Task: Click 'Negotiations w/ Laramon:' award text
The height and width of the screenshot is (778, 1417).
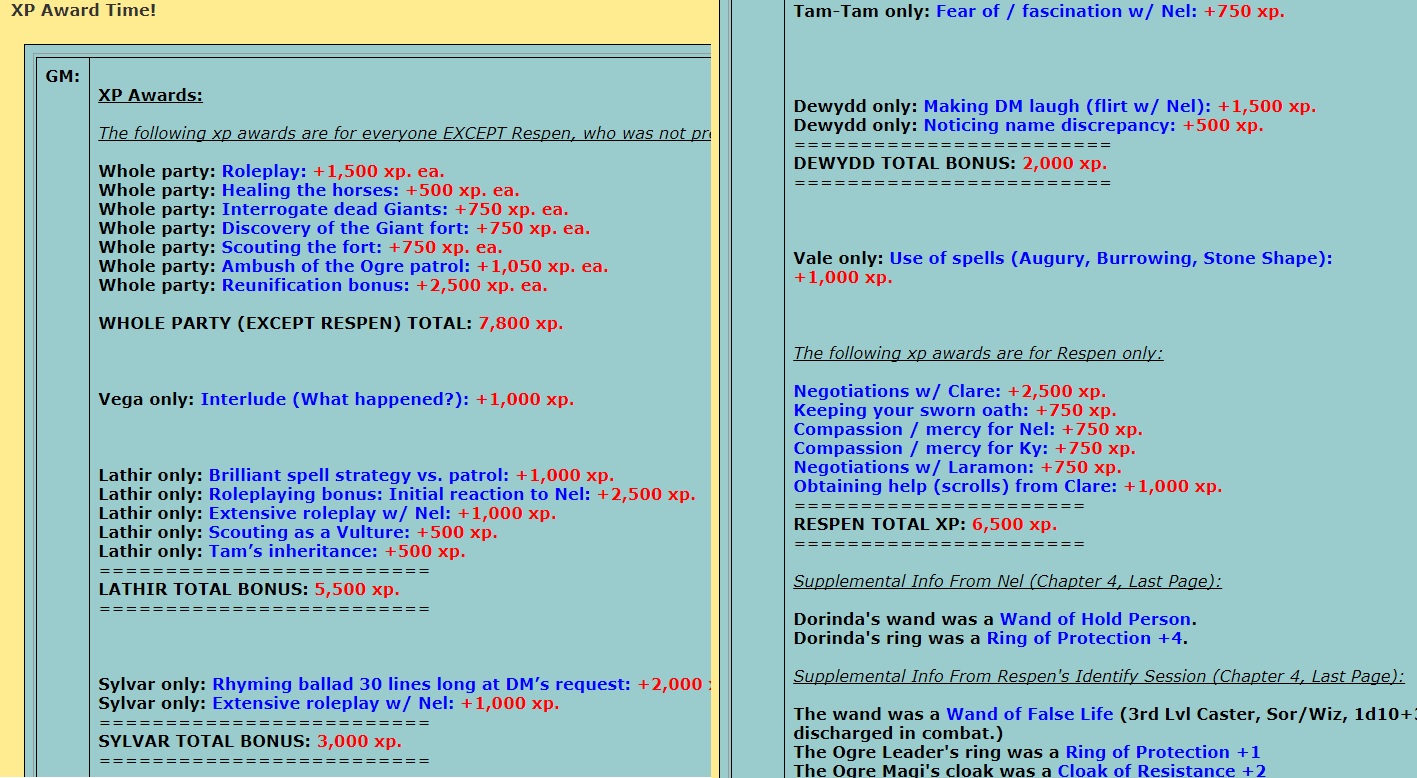Action: tap(914, 468)
